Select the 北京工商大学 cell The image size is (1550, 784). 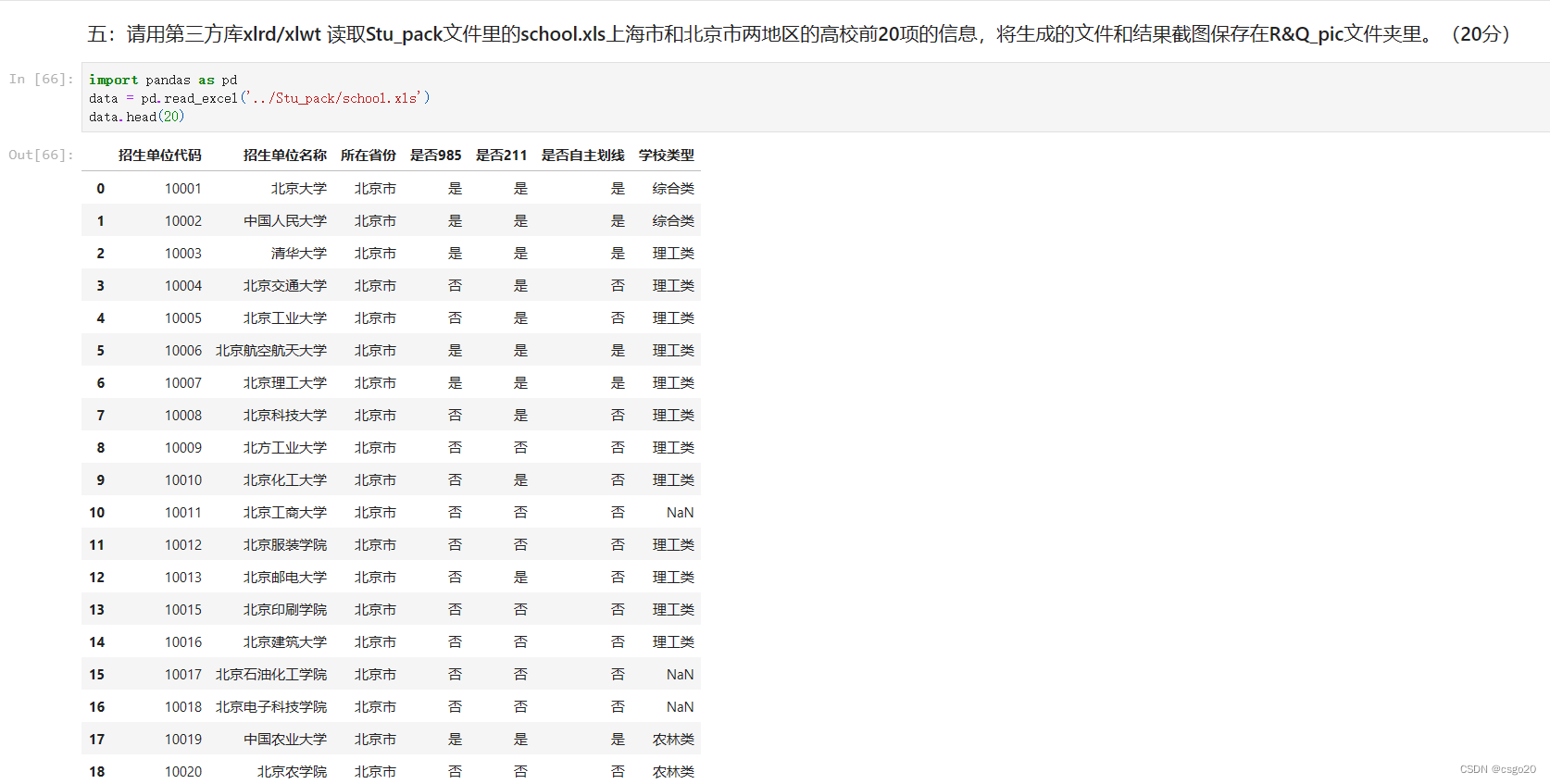pos(284,513)
